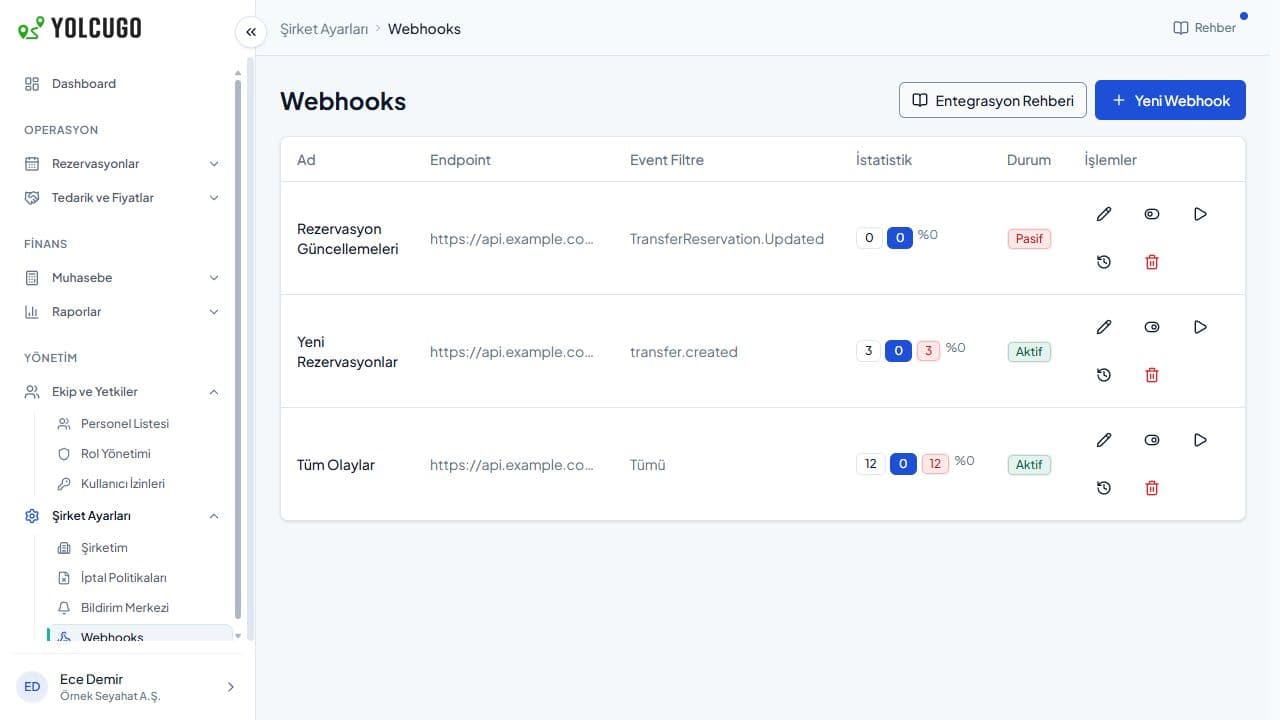The width and height of the screenshot is (1280, 720).
Task: Edit the Yeni Rezervasyonlar webhook
Action: [1104, 327]
